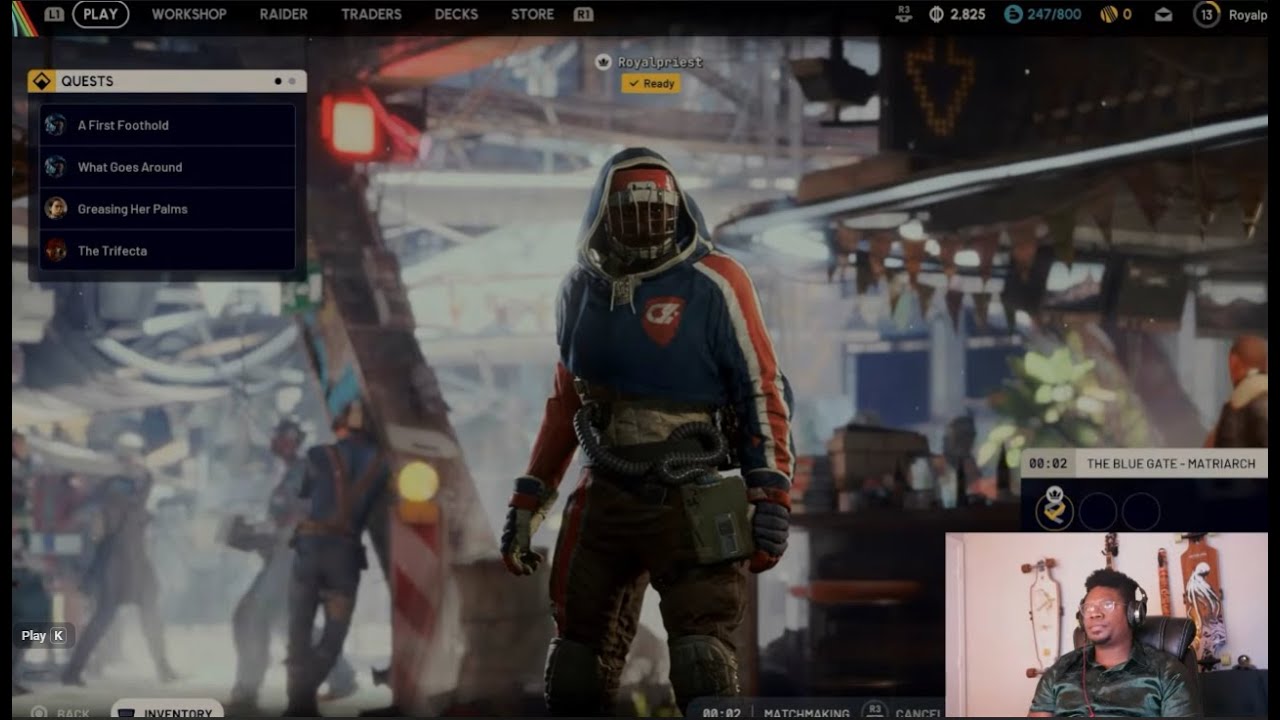Screen dimensions: 1280x720
Task: Open the Greasing Her Palms quest
Action: tap(167, 209)
